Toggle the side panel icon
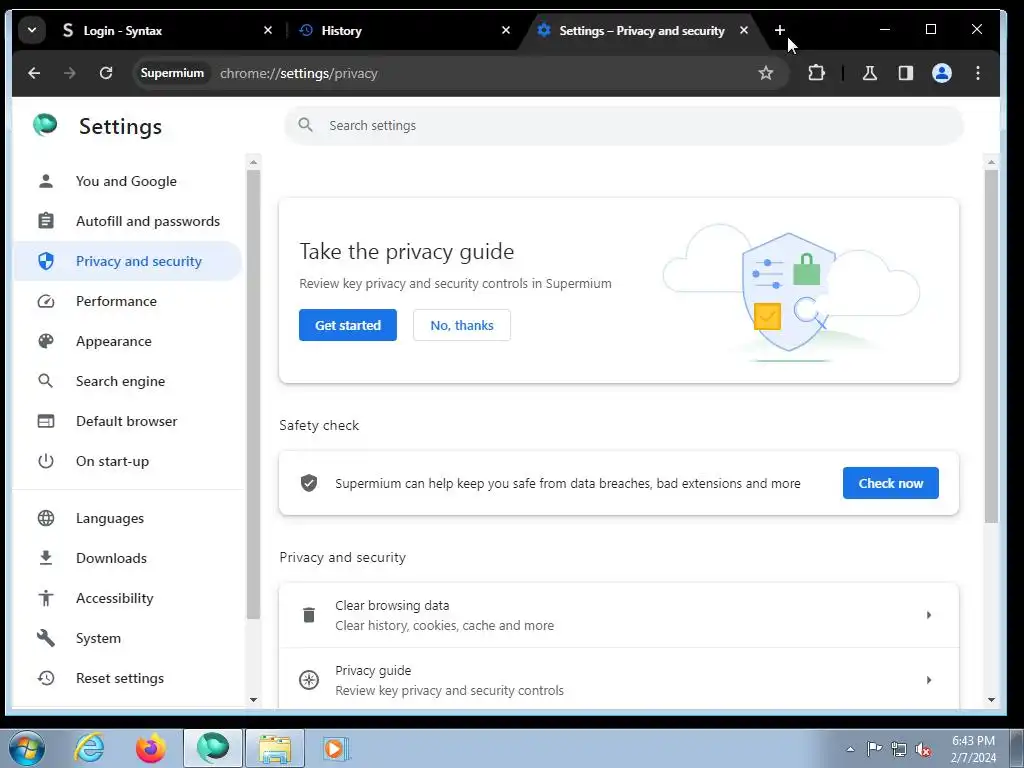1024x768 pixels. click(905, 73)
